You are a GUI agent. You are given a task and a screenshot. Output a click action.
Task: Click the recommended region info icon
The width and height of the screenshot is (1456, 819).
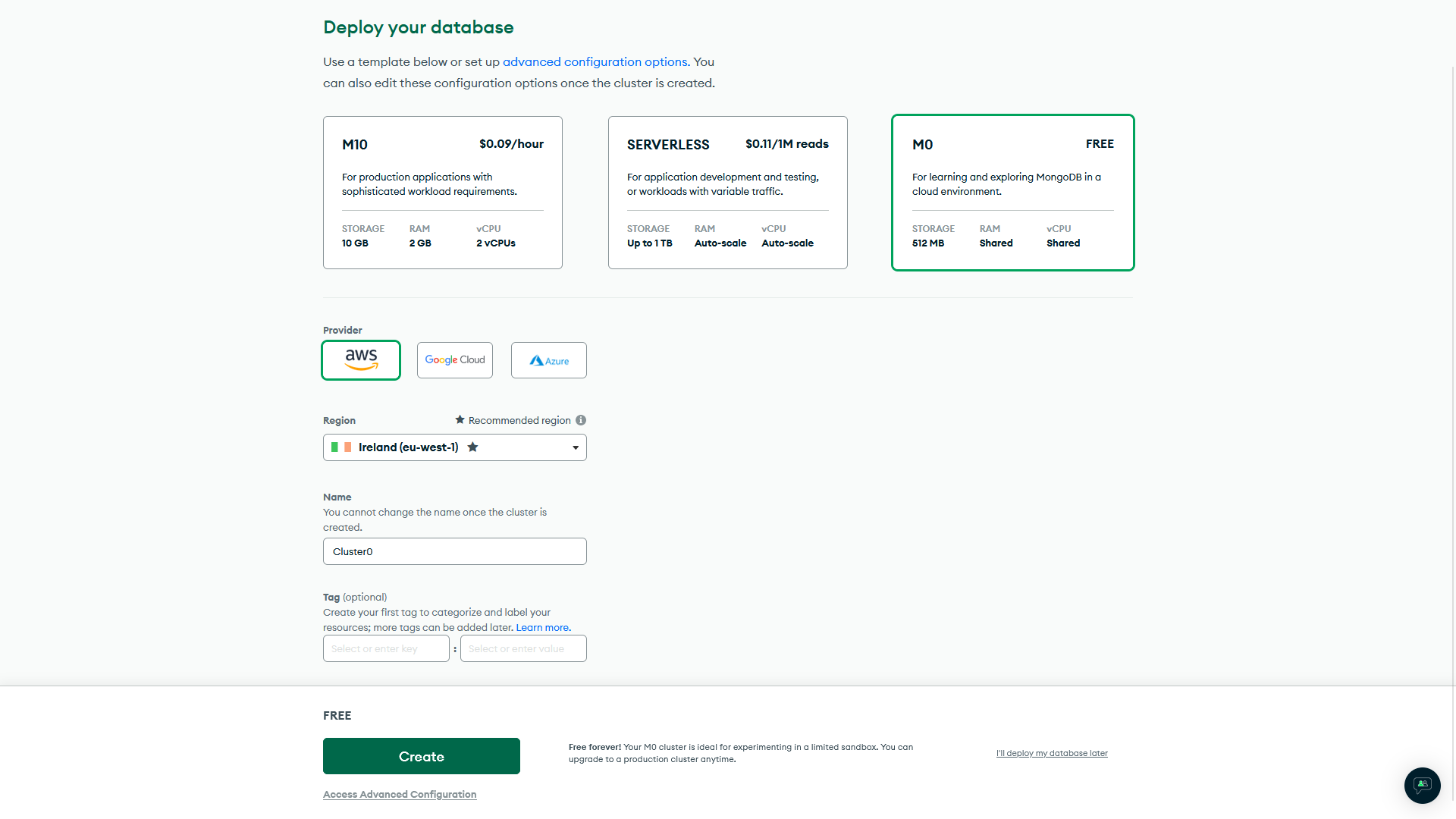pyautogui.click(x=580, y=419)
